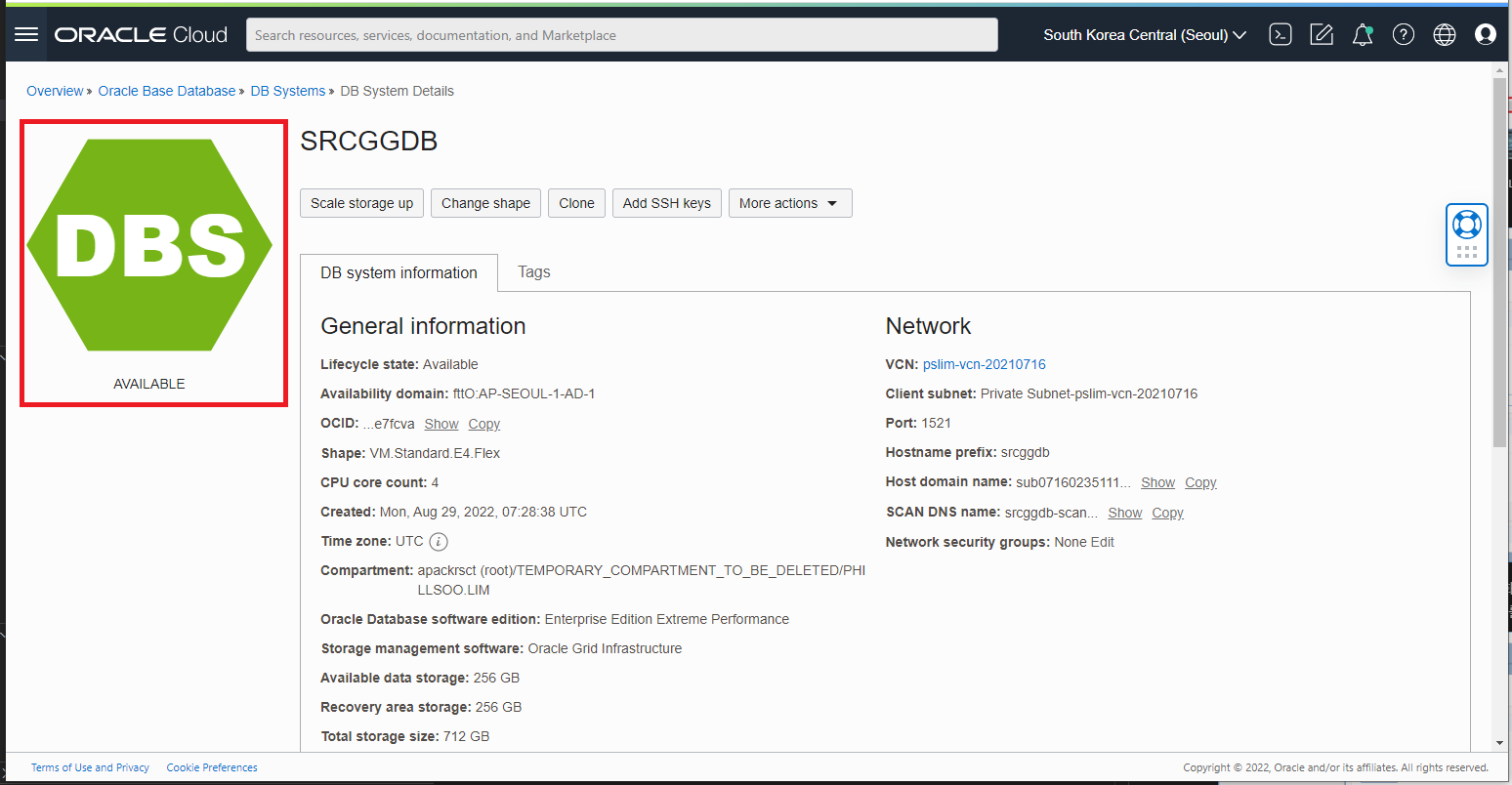
Task: Open Cookie Preferences link
Action: tap(212, 767)
